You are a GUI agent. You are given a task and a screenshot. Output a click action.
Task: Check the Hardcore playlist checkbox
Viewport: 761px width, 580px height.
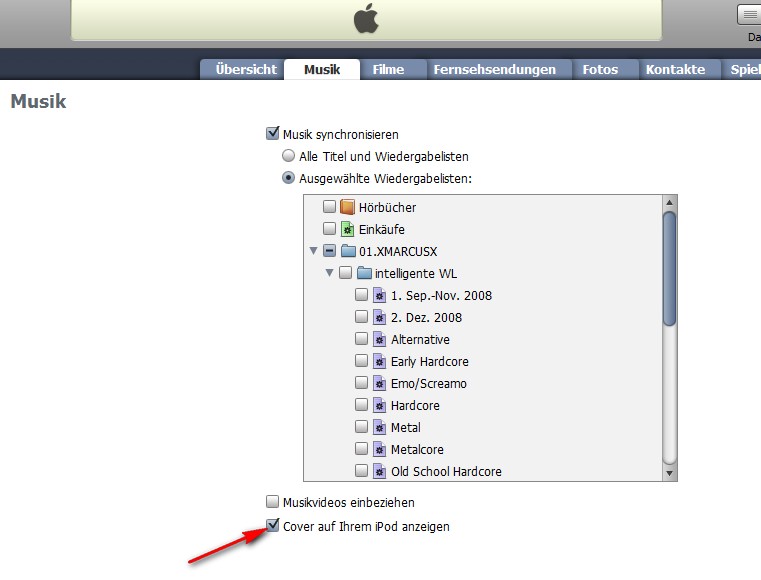[x=362, y=404]
